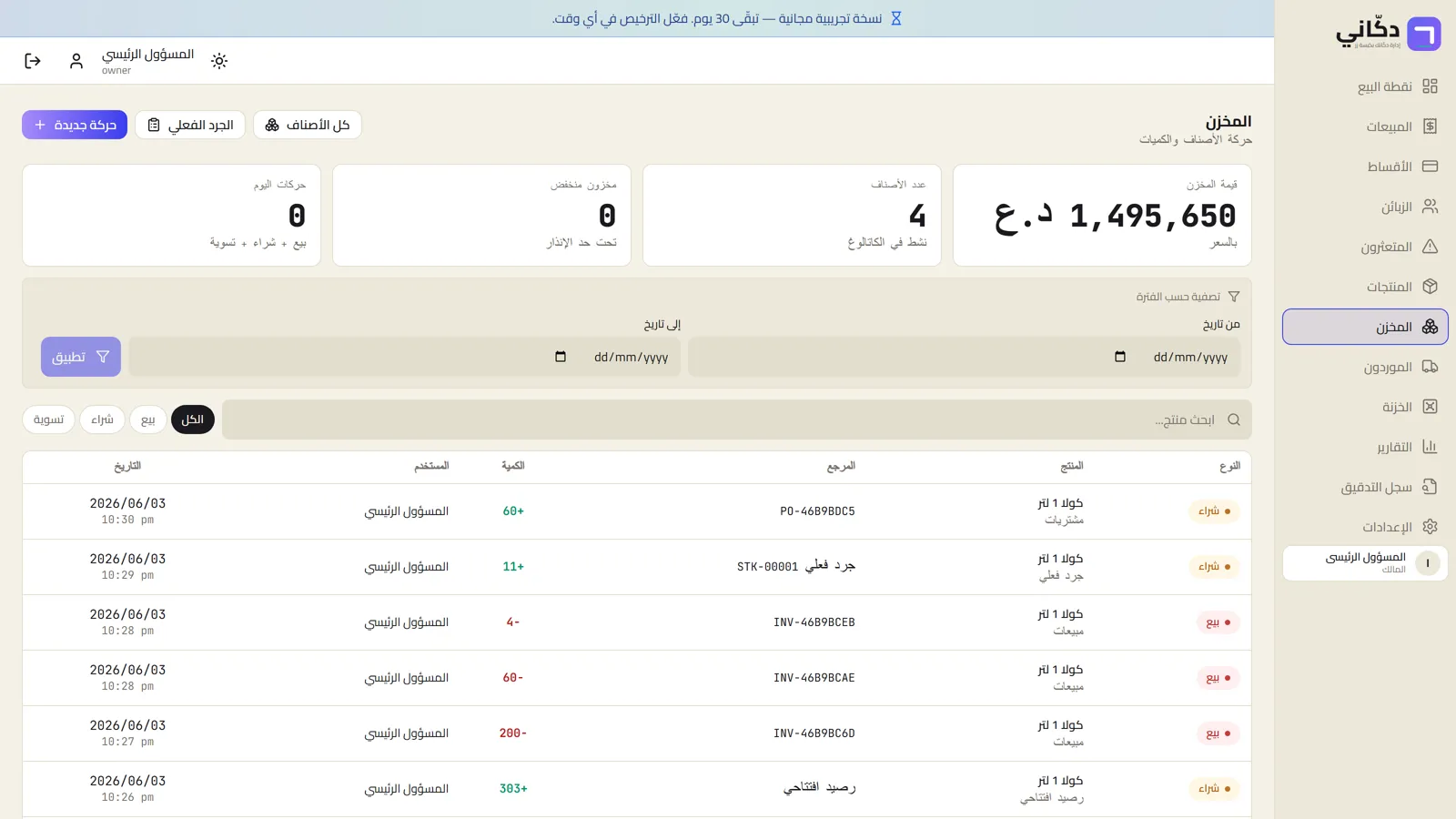This screenshot has width=1456, height=819.
Task: Click quantity 303+ in the table
Action: [x=513, y=789]
